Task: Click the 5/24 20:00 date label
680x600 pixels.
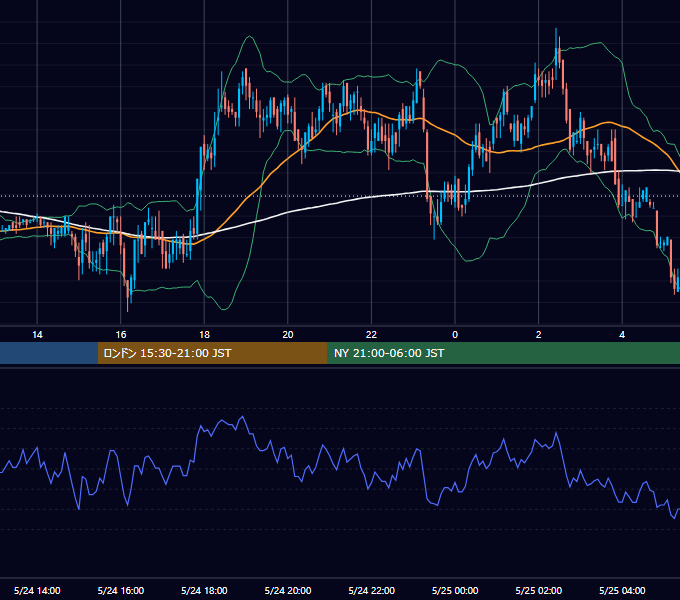Action: tap(288, 590)
